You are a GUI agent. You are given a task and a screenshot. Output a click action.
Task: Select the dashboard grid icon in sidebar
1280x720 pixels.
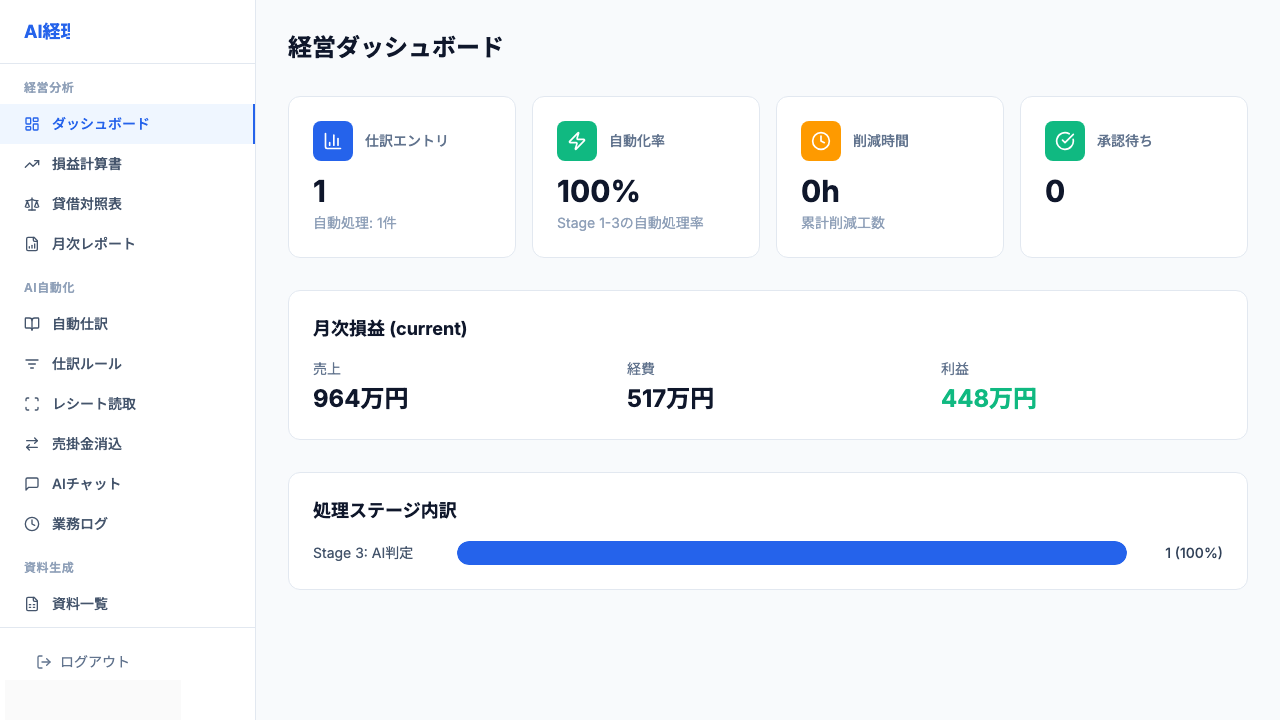[33, 123]
